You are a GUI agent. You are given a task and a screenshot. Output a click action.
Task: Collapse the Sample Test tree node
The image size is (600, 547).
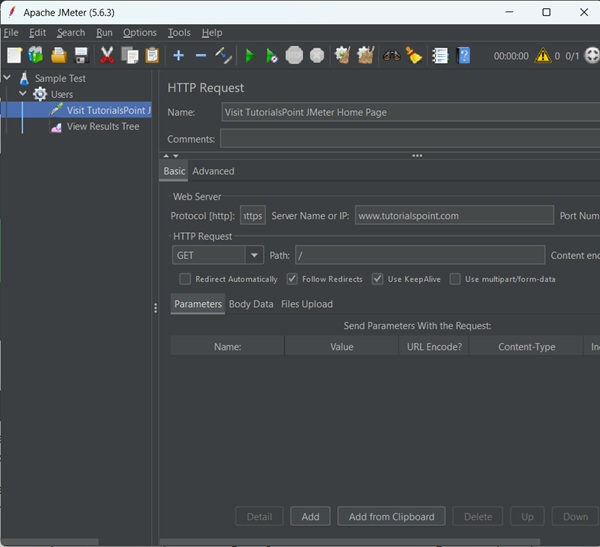pos(8,78)
